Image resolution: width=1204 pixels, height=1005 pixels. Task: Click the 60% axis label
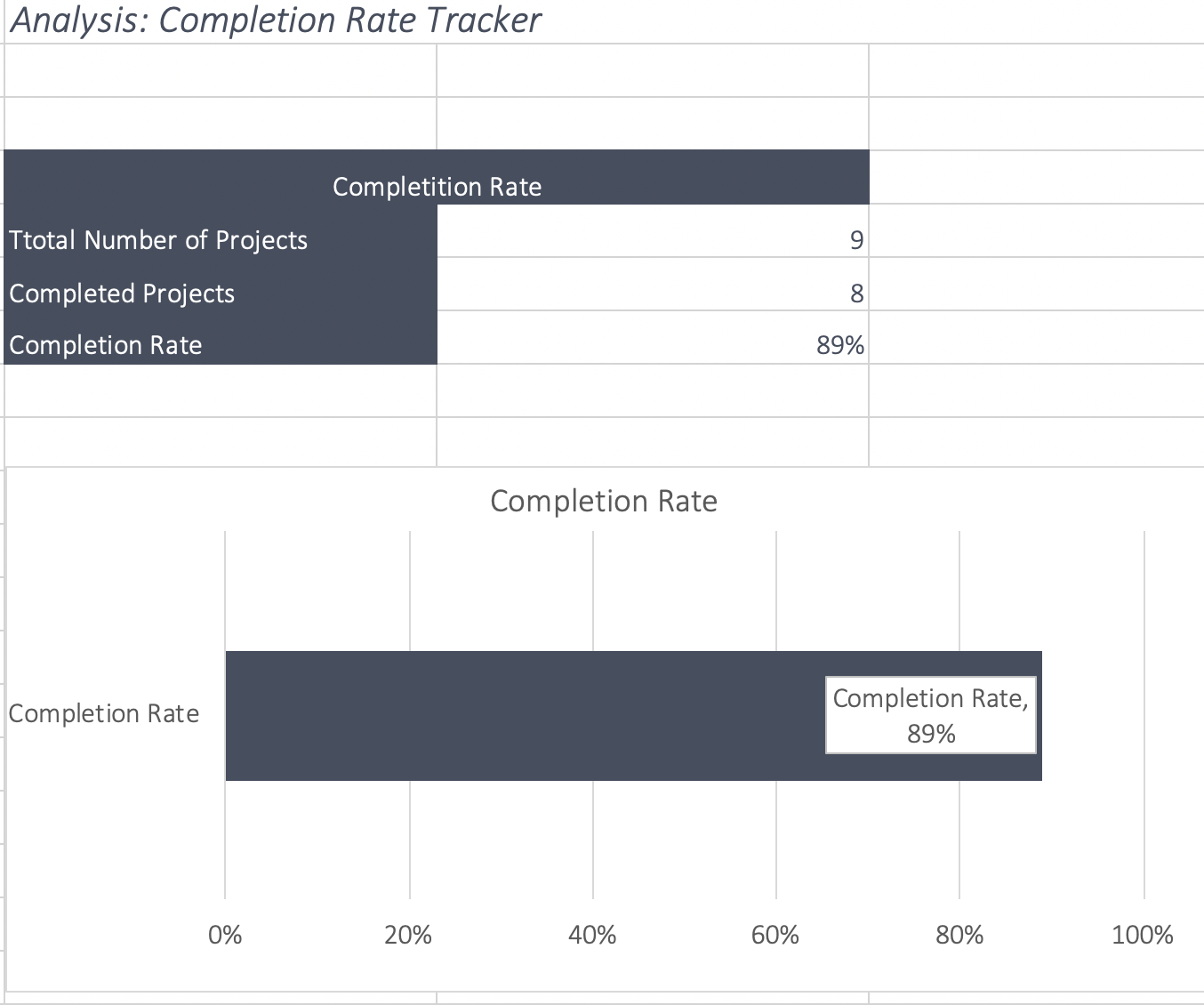(775, 935)
